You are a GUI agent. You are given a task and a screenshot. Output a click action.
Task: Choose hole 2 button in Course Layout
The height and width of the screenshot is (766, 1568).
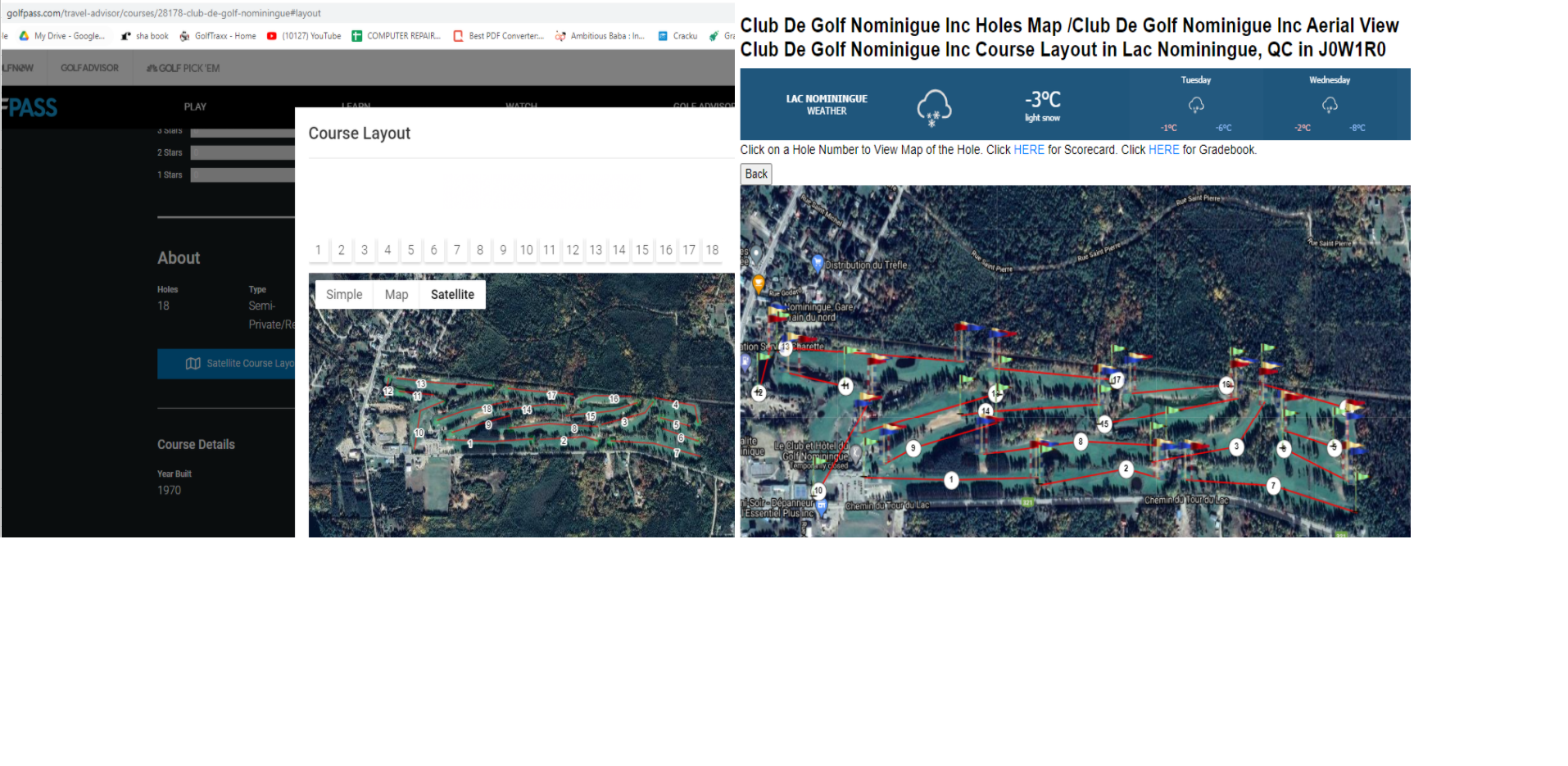point(342,250)
